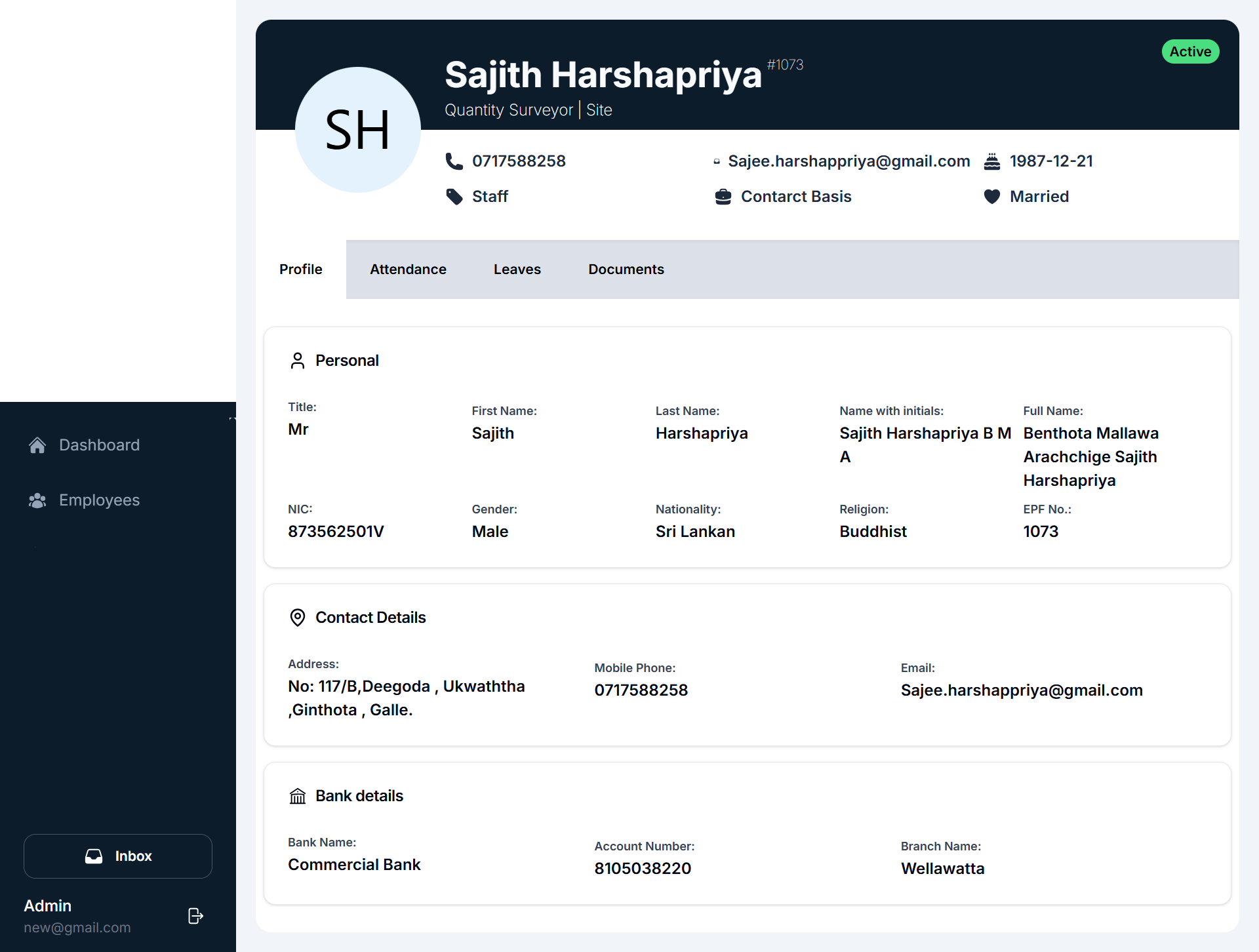Click the birthday cake icon near 1987-12-21
The image size is (1259, 952).
click(991, 161)
